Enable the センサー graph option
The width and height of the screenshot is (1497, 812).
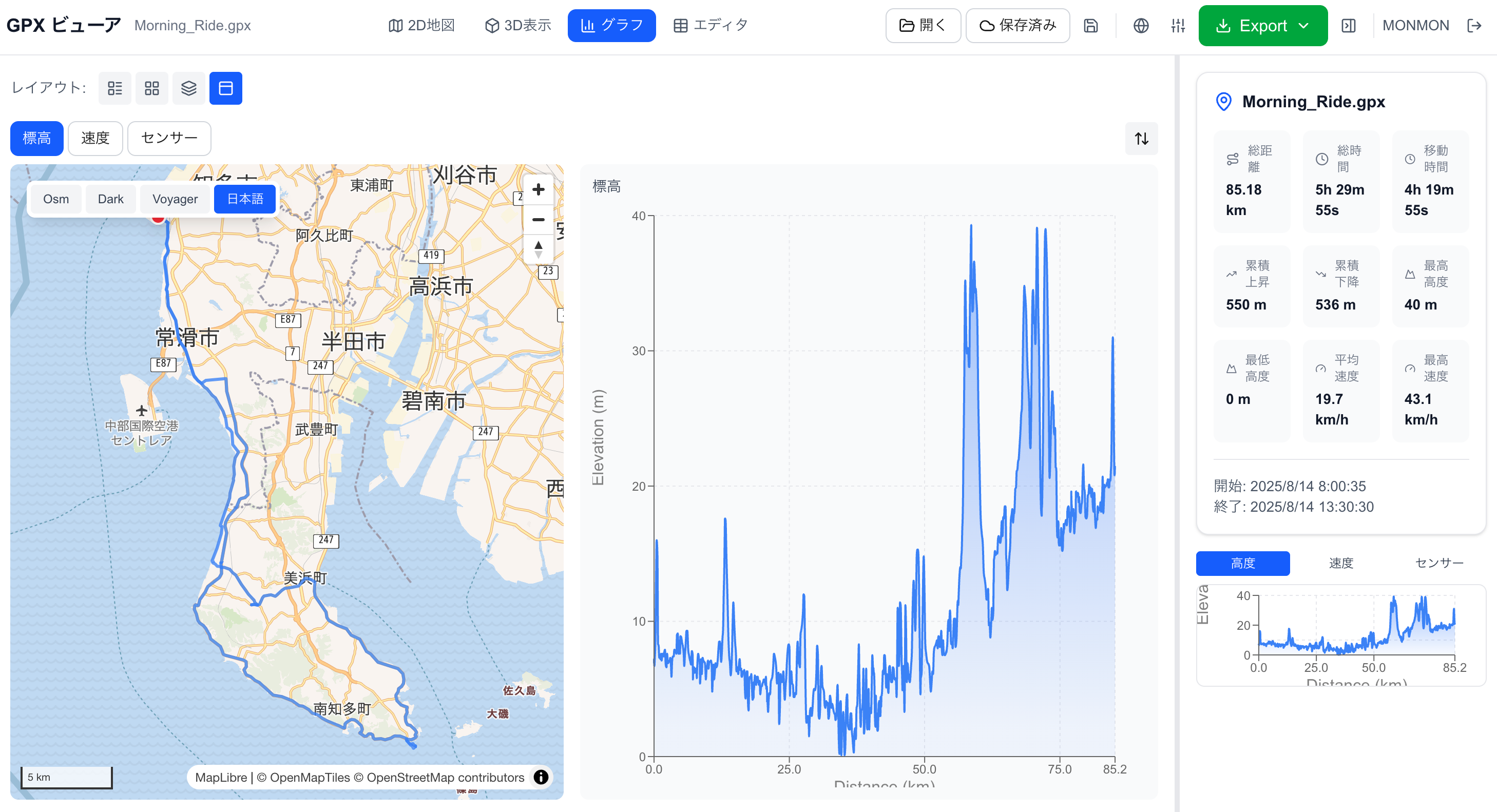click(169, 138)
